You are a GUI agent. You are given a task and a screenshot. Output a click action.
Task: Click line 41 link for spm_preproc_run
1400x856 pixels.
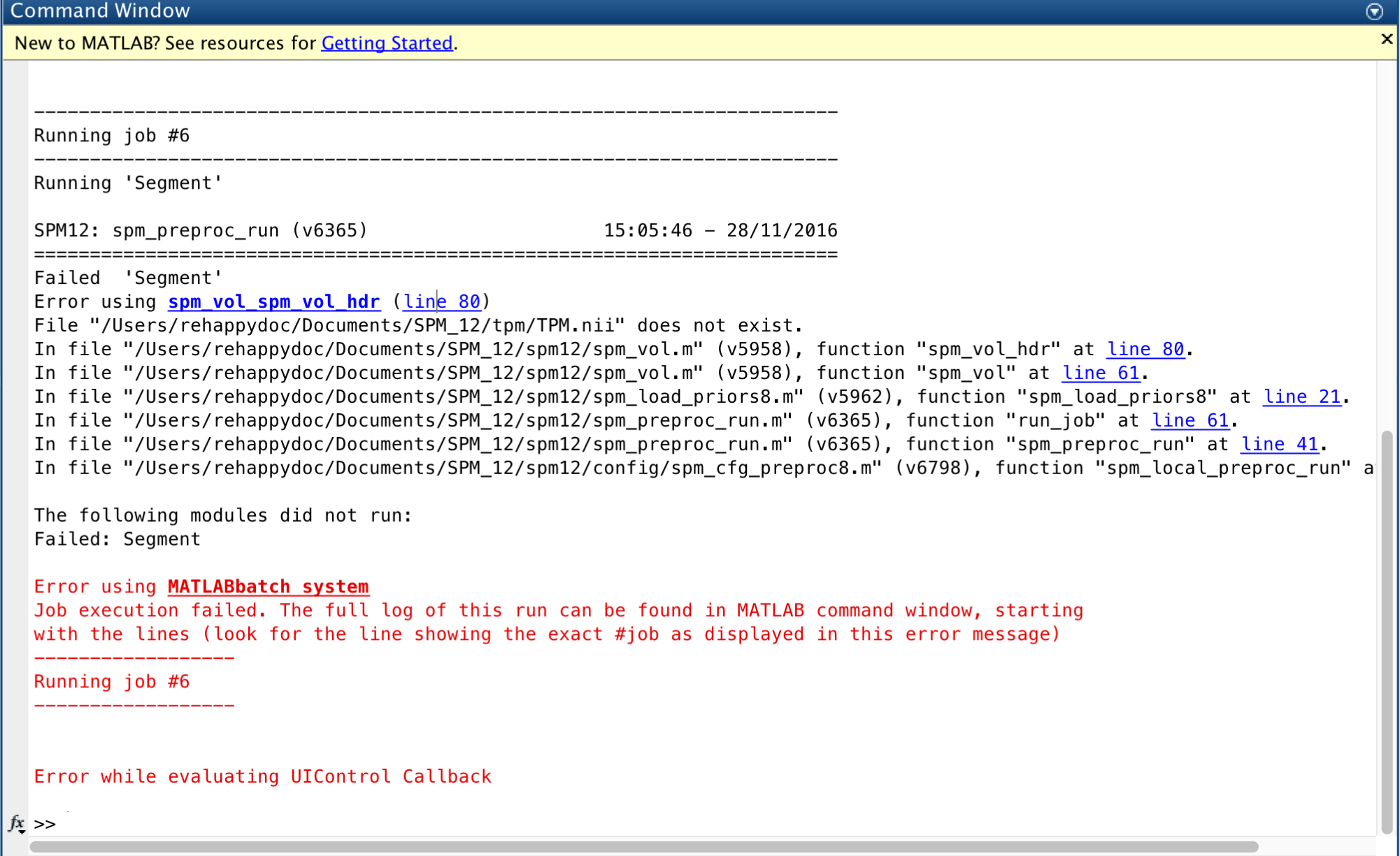[x=1279, y=444]
